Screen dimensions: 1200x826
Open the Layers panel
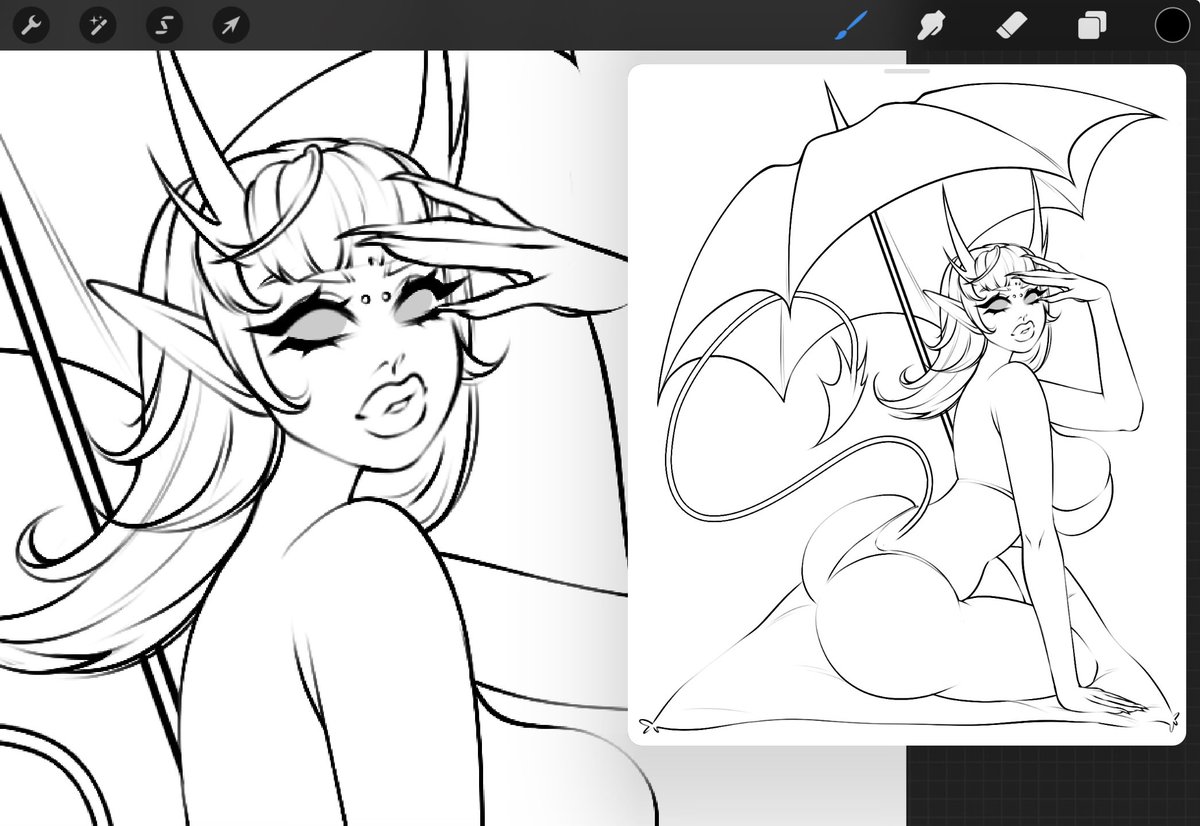(1091, 25)
